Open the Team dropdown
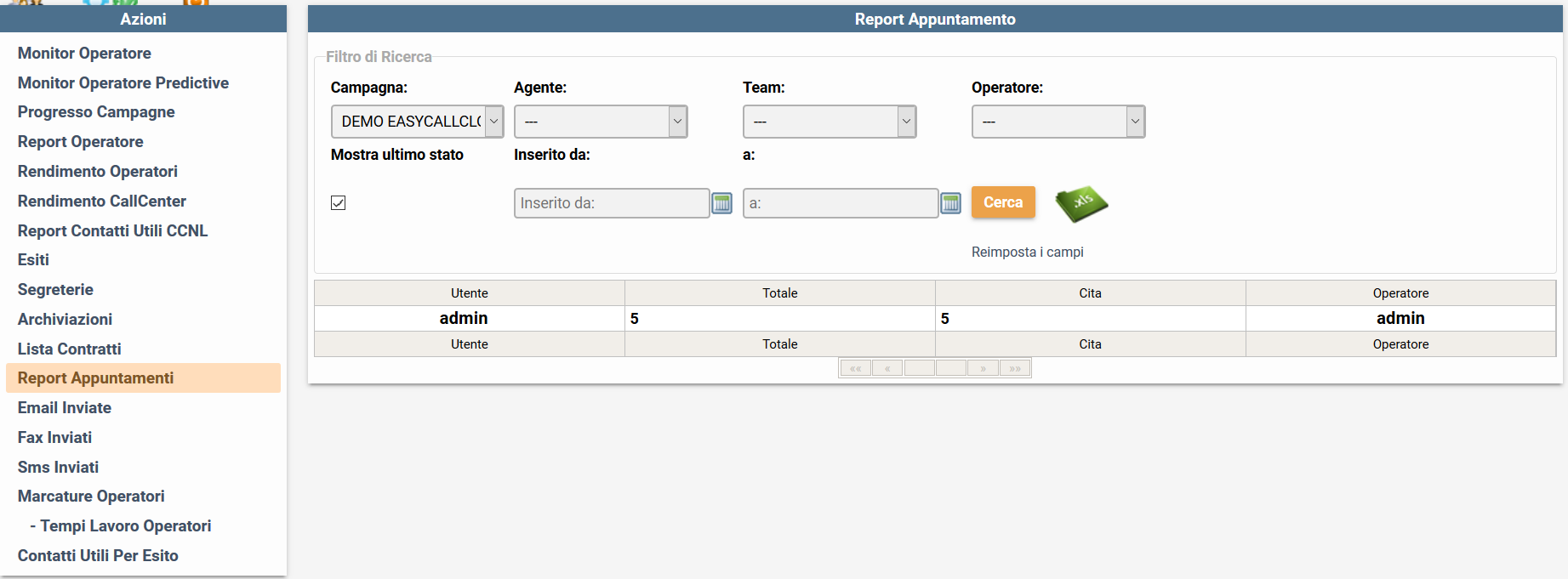This screenshot has height=579, width=1568. coord(830,122)
